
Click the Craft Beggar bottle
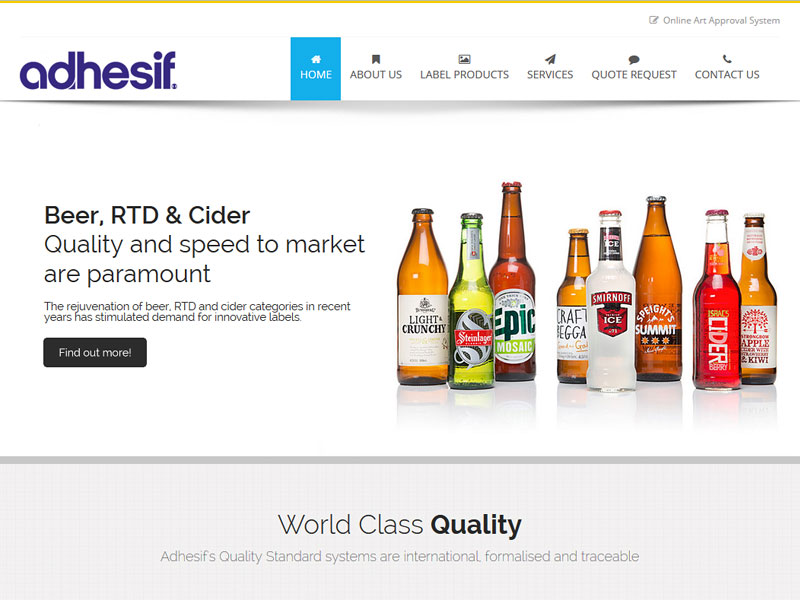(572, 306)
